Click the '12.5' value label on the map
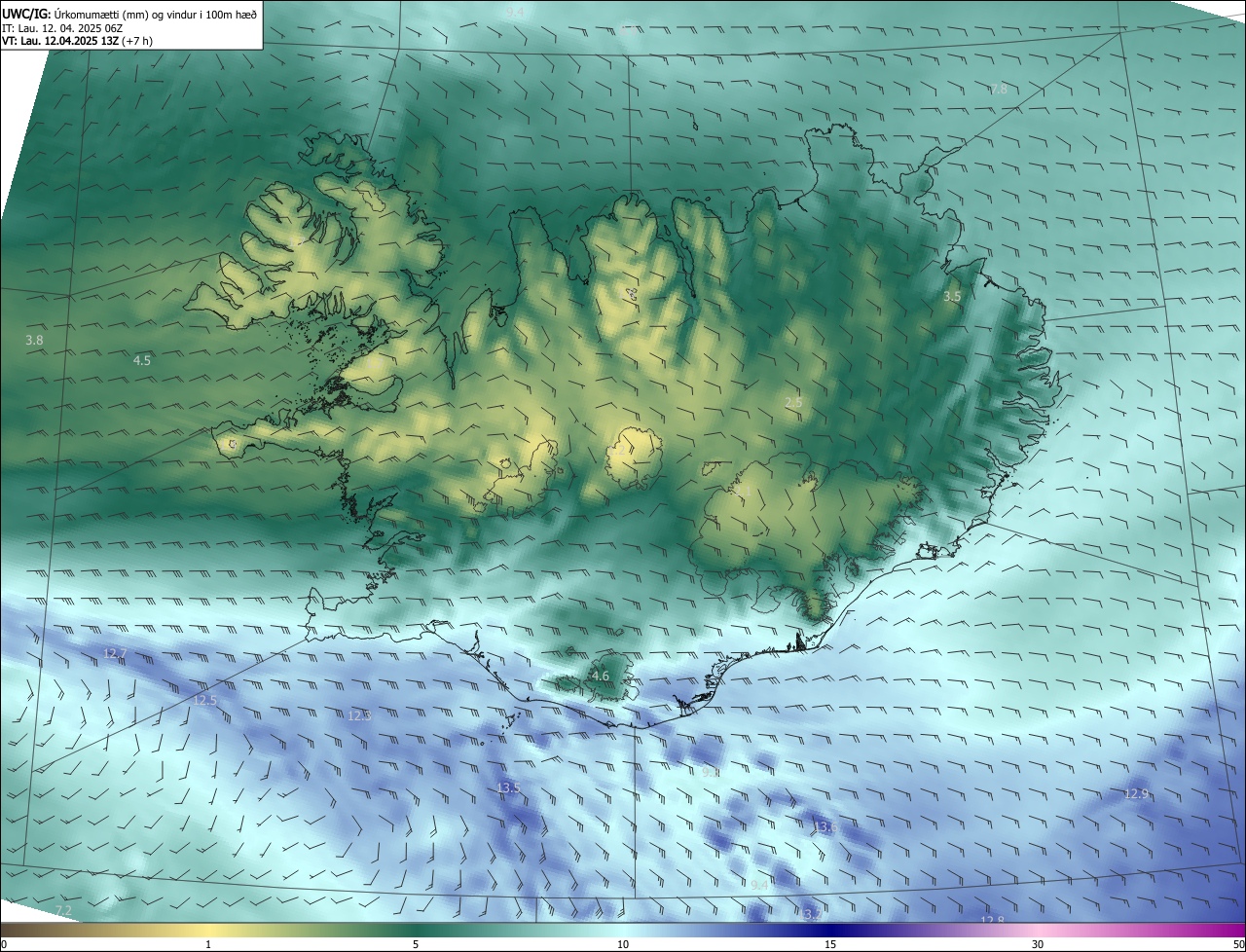This screenshot has height=952, width=1246. click(x=204, y=700)
